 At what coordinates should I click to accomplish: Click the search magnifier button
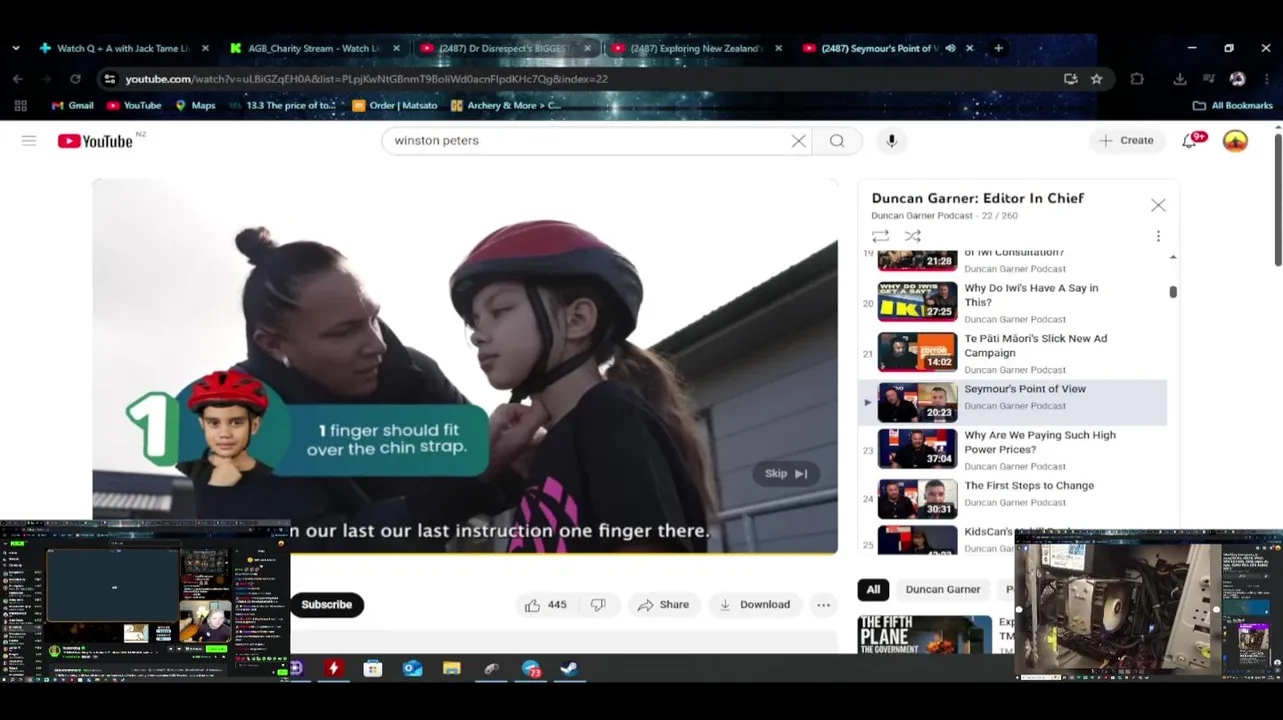[x=837, y=141]
